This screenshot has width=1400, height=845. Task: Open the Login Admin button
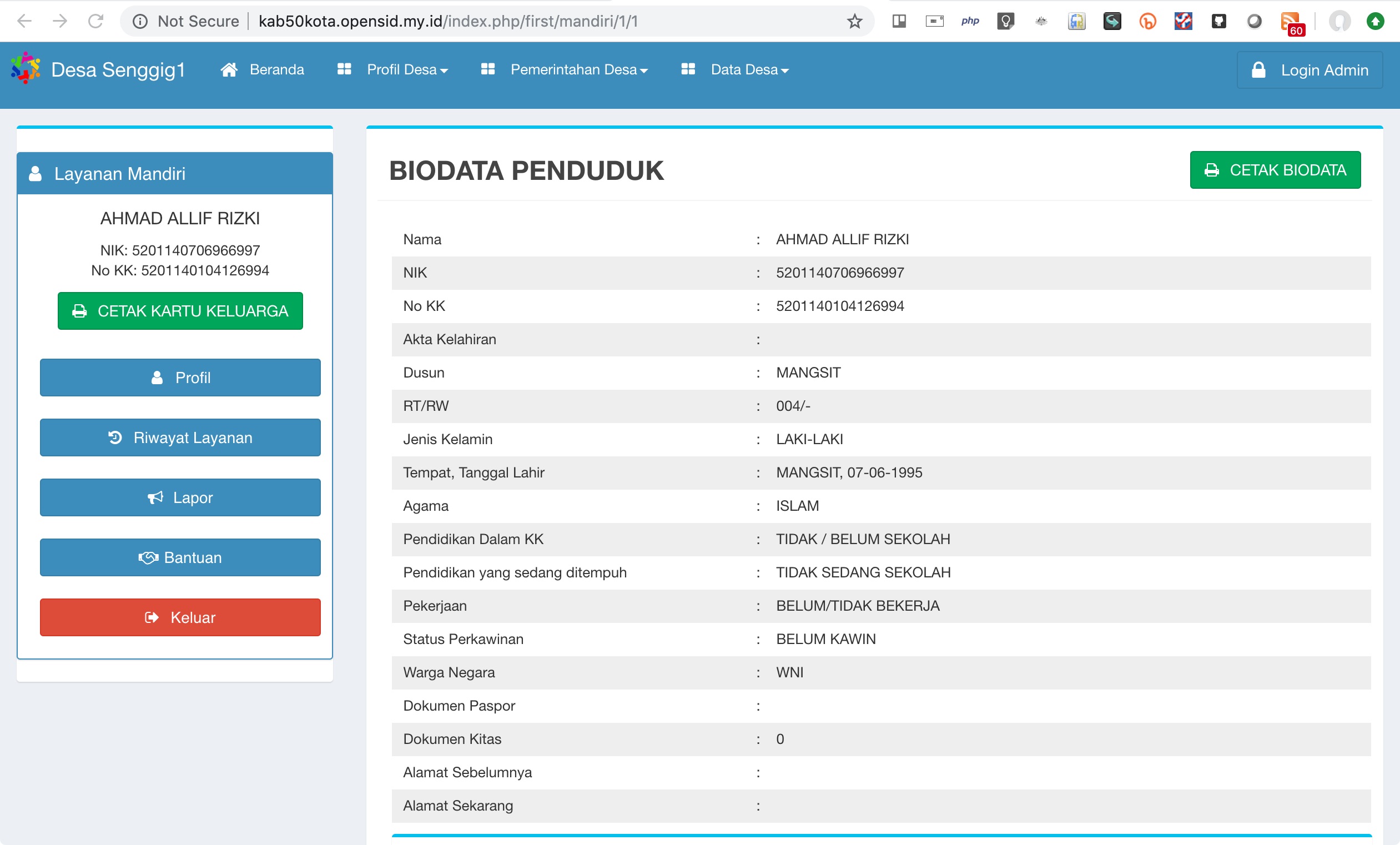point(1310,70)
